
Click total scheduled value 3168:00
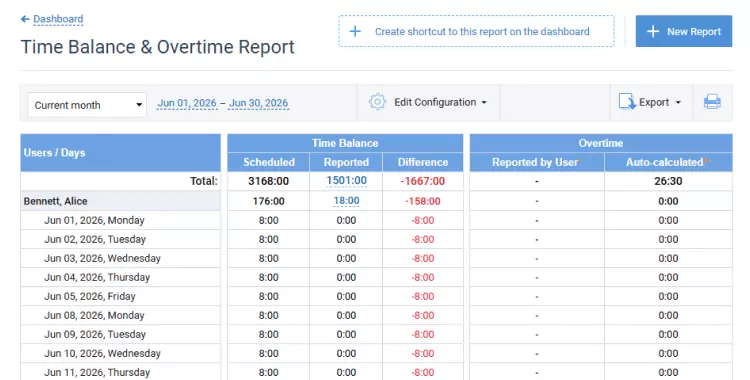[x=269, y=181]
